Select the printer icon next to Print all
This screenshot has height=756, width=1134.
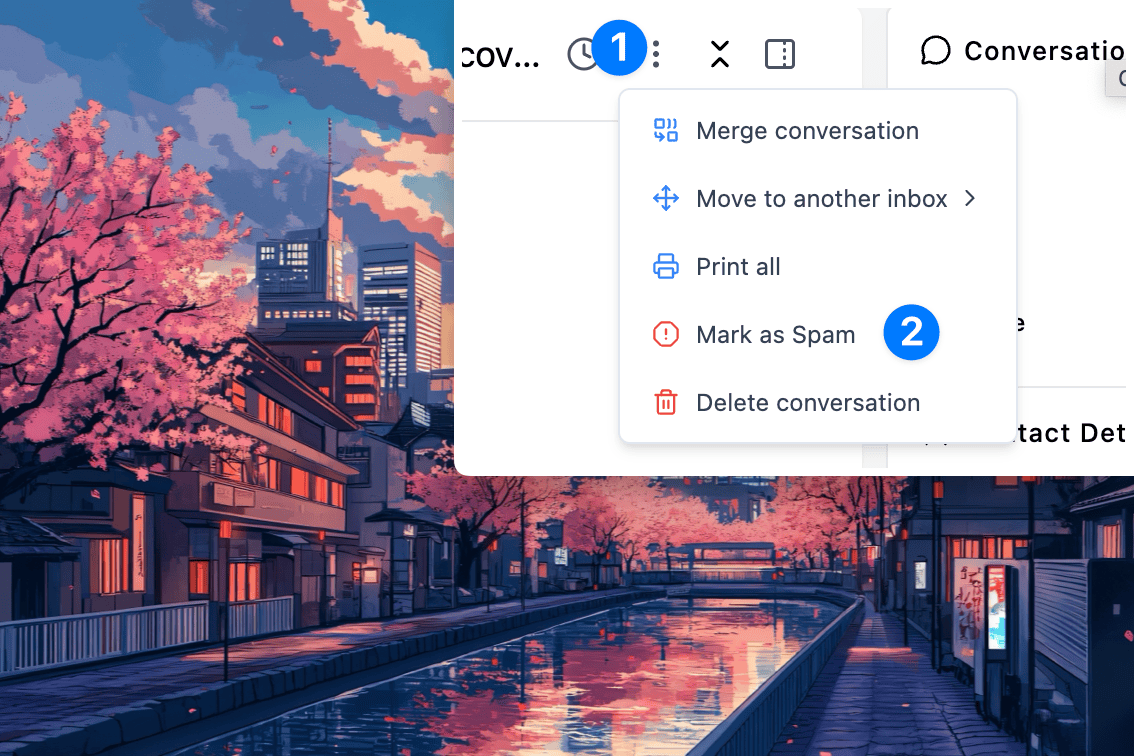pos(666,266)
